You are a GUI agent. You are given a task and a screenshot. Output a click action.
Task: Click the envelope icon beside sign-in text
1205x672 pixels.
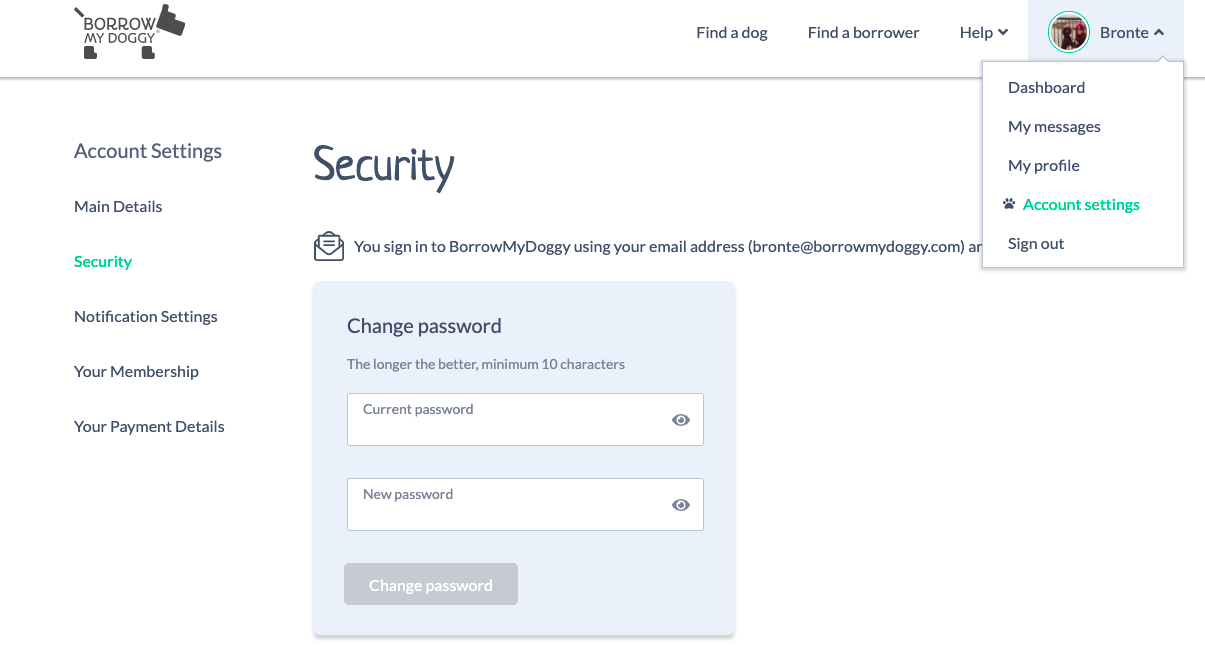329,246
